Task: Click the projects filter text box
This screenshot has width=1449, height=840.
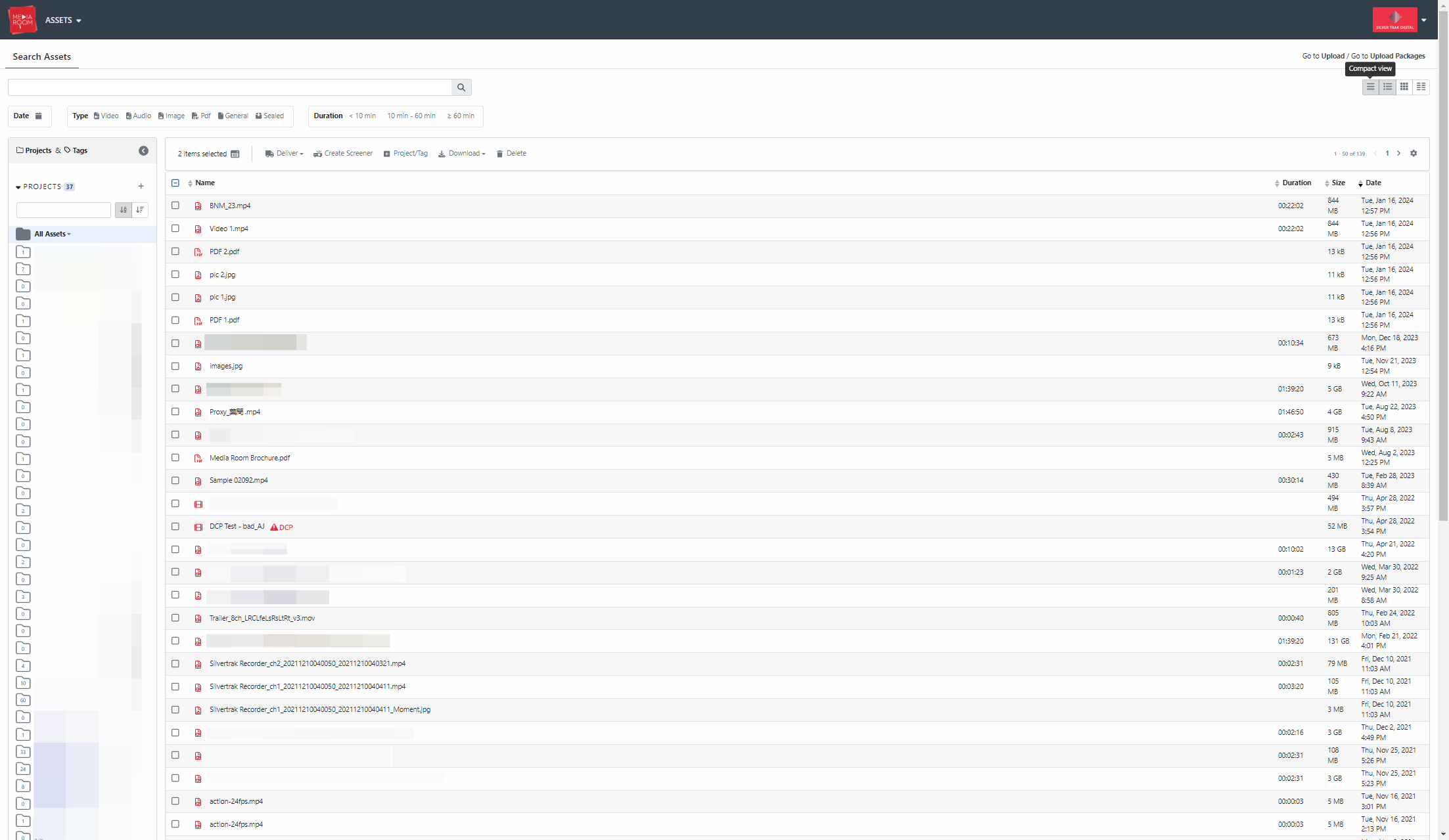Action: point(64,210)
